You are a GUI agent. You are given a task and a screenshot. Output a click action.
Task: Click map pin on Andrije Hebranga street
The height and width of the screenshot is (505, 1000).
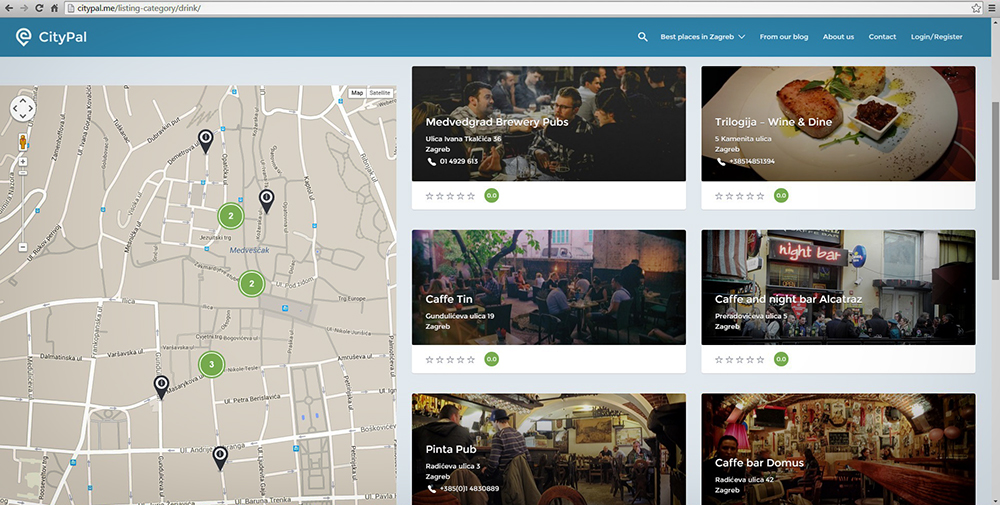coord(220,458)
